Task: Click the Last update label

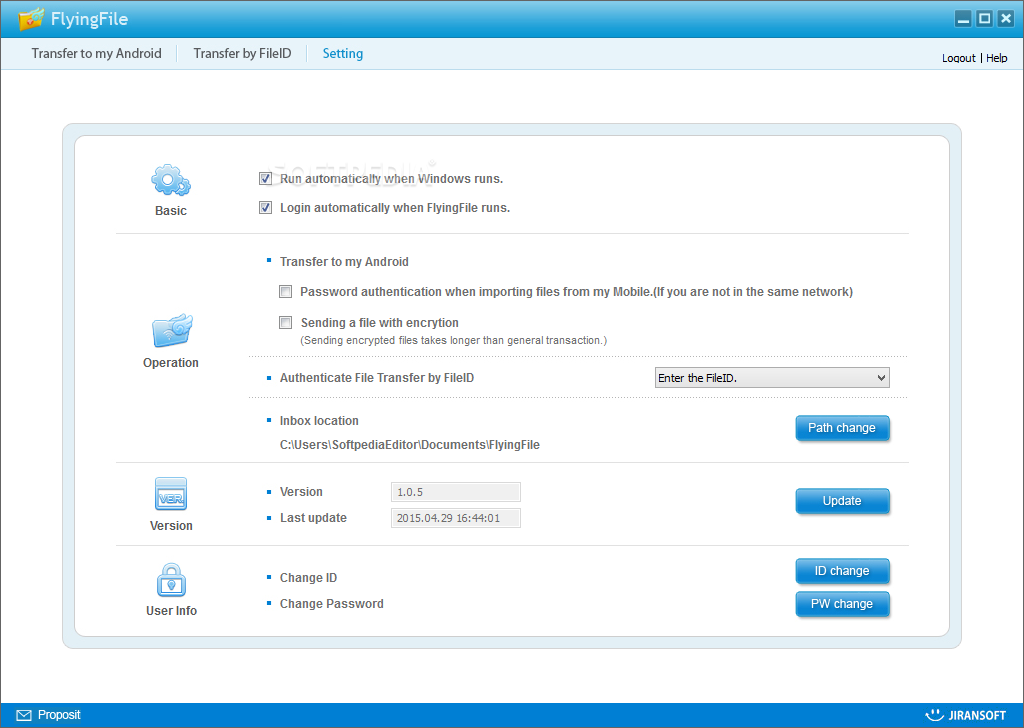Action: 313,518
